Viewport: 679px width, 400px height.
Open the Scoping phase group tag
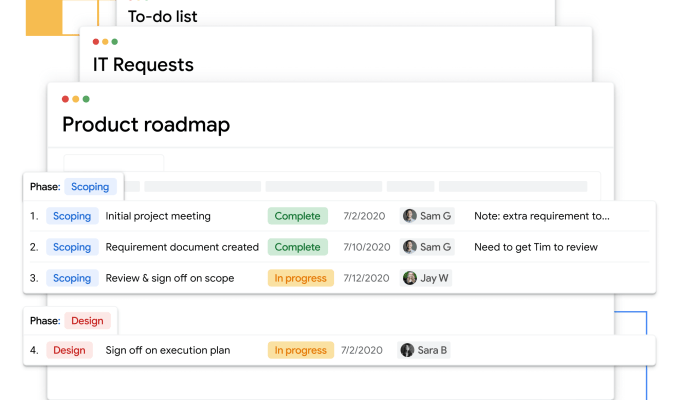(x=90, y=187)
